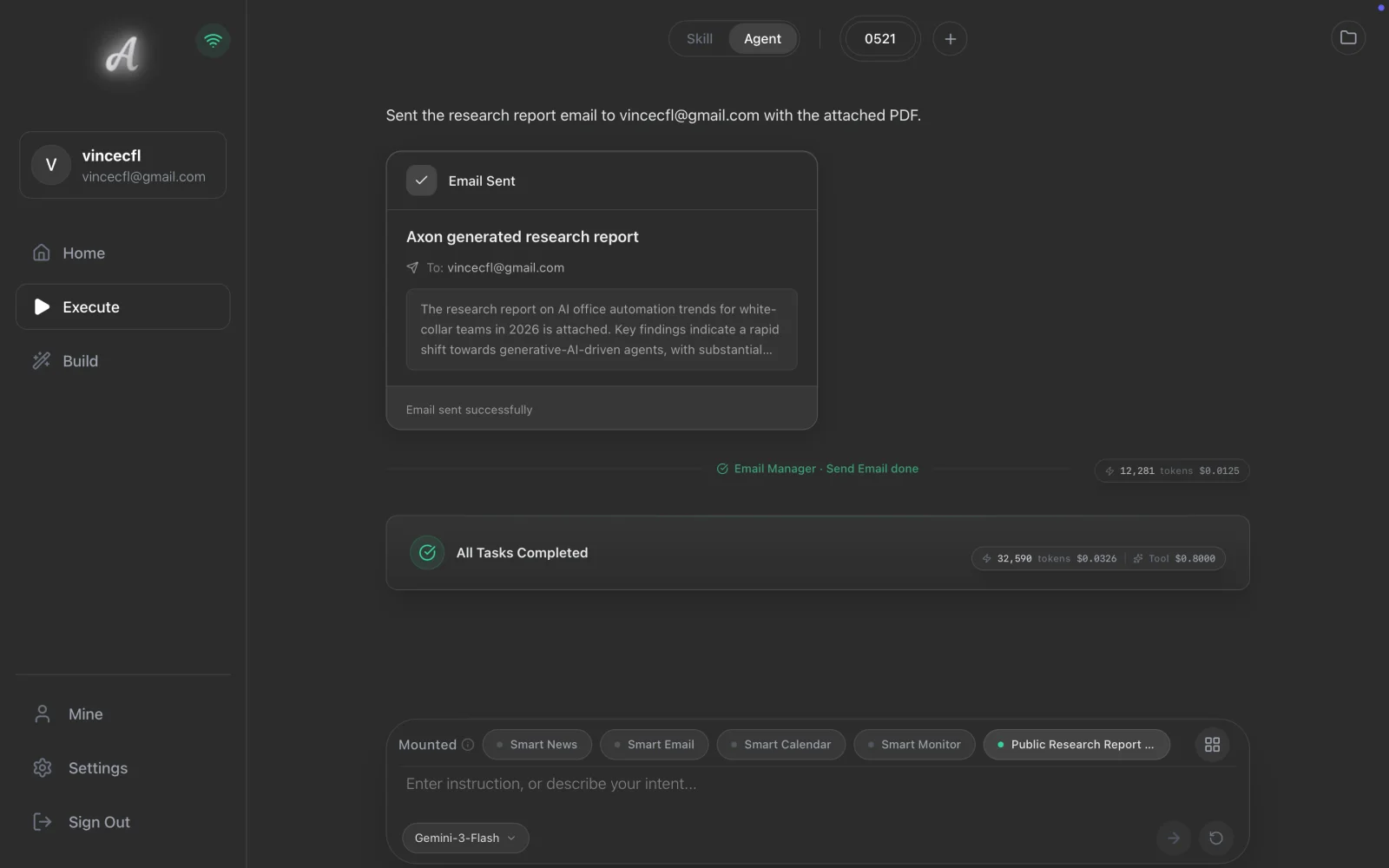
Task: Click the Mine person icon
Action: (x=42, y=713)
